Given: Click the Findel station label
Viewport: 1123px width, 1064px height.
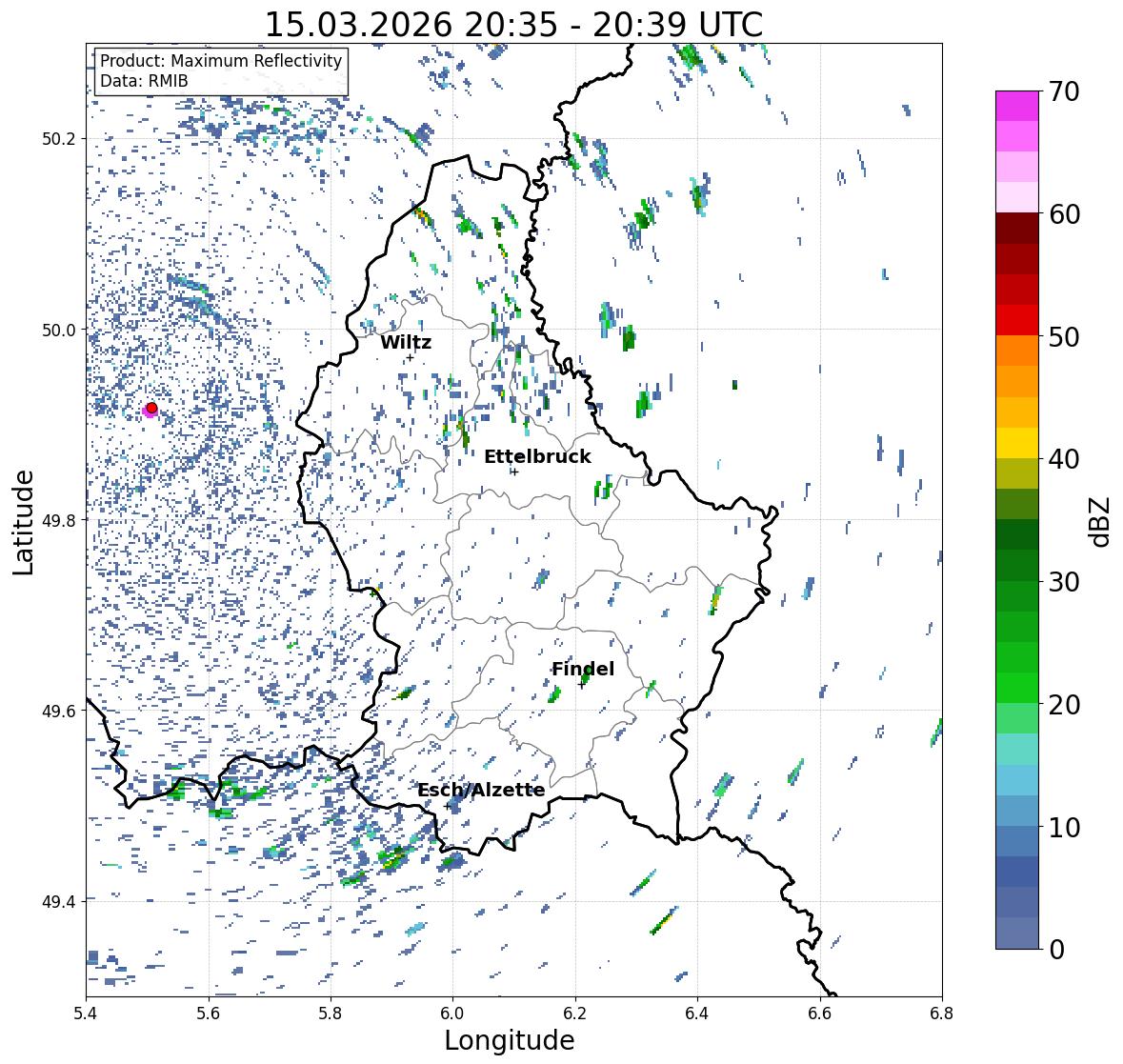Looking at the screenshot, I should point(583,669).
